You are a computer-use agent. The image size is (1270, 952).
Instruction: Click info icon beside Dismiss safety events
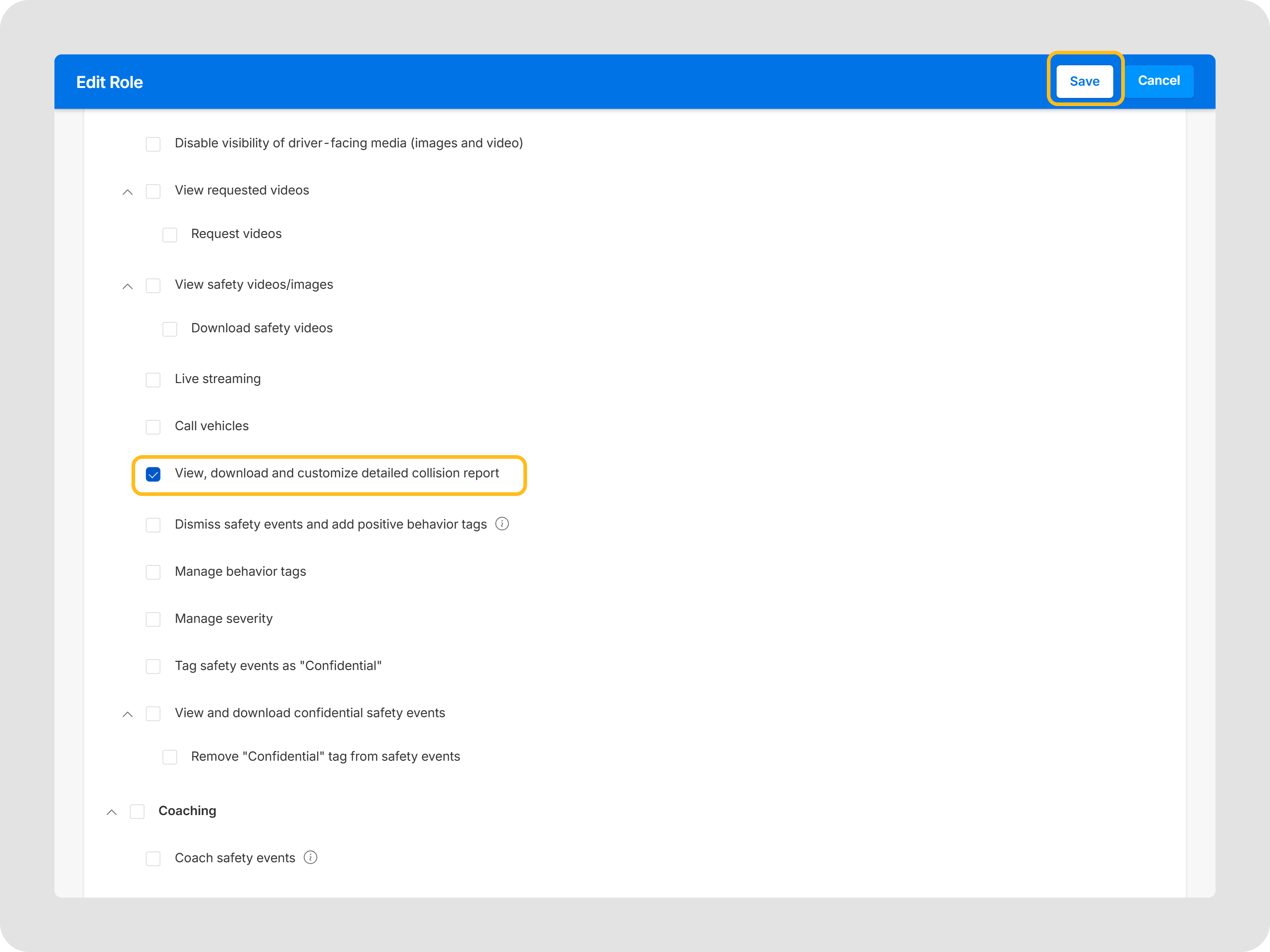coord(502,524)
